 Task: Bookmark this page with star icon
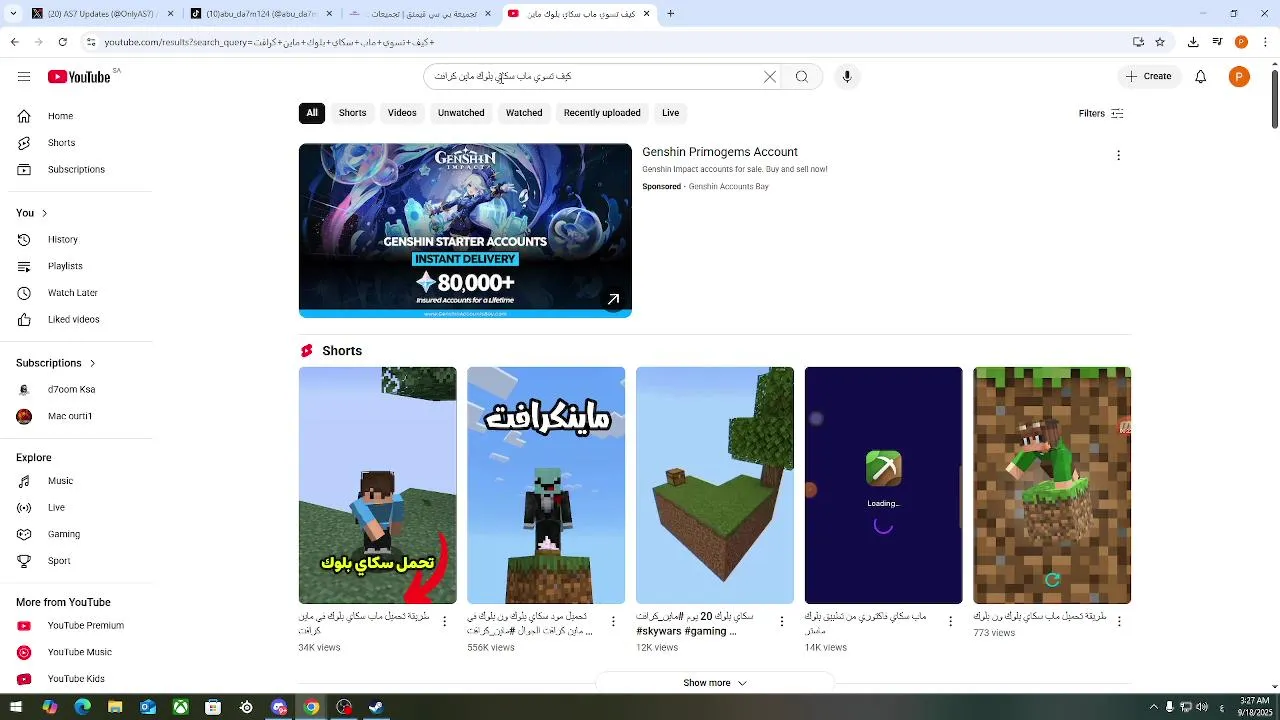click(x=1160, y=42)
